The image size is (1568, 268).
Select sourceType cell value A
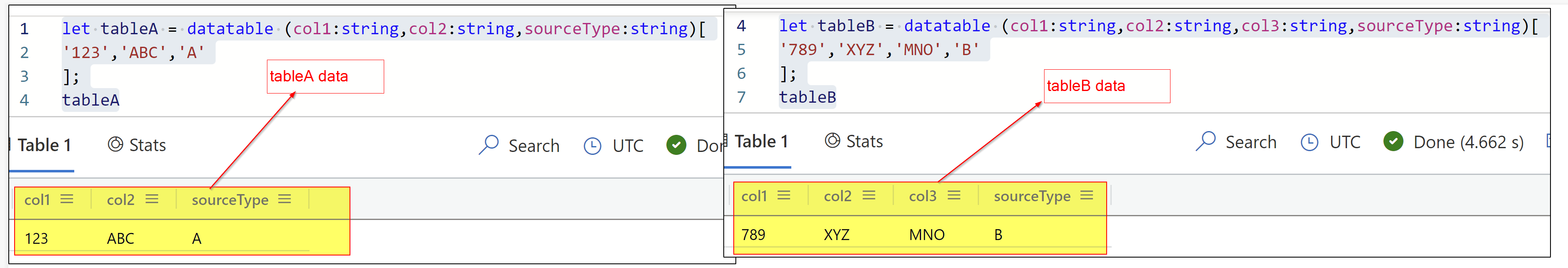(196, 238)
